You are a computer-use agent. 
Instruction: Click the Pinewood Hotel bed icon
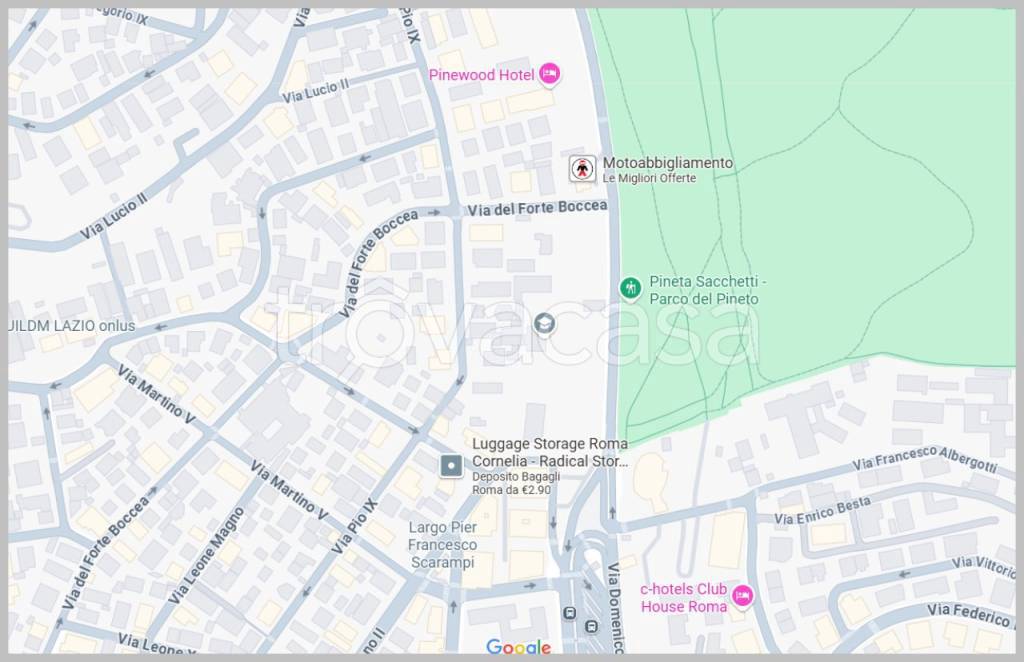(x=549, y=74)
